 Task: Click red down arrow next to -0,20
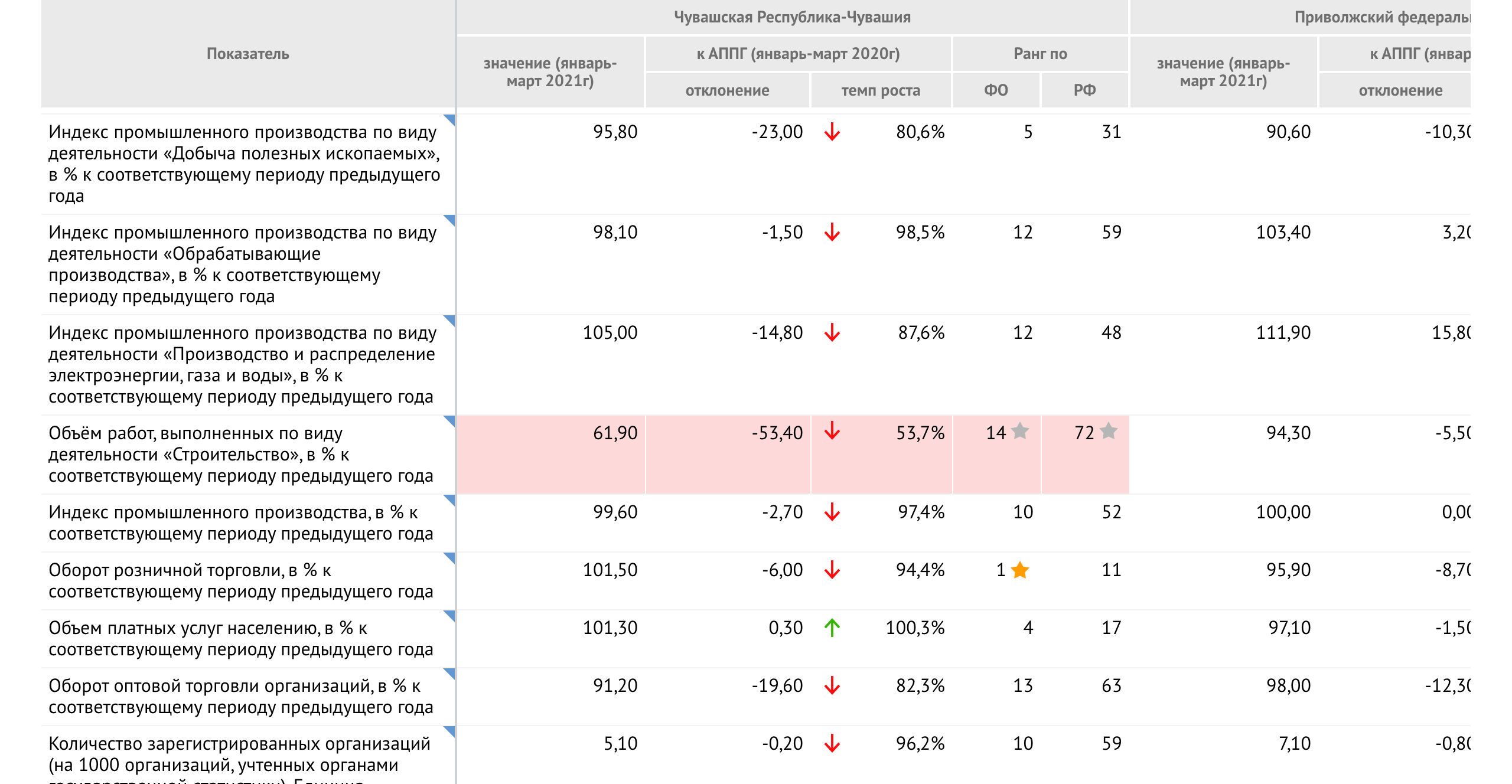(x=832, y=743)
